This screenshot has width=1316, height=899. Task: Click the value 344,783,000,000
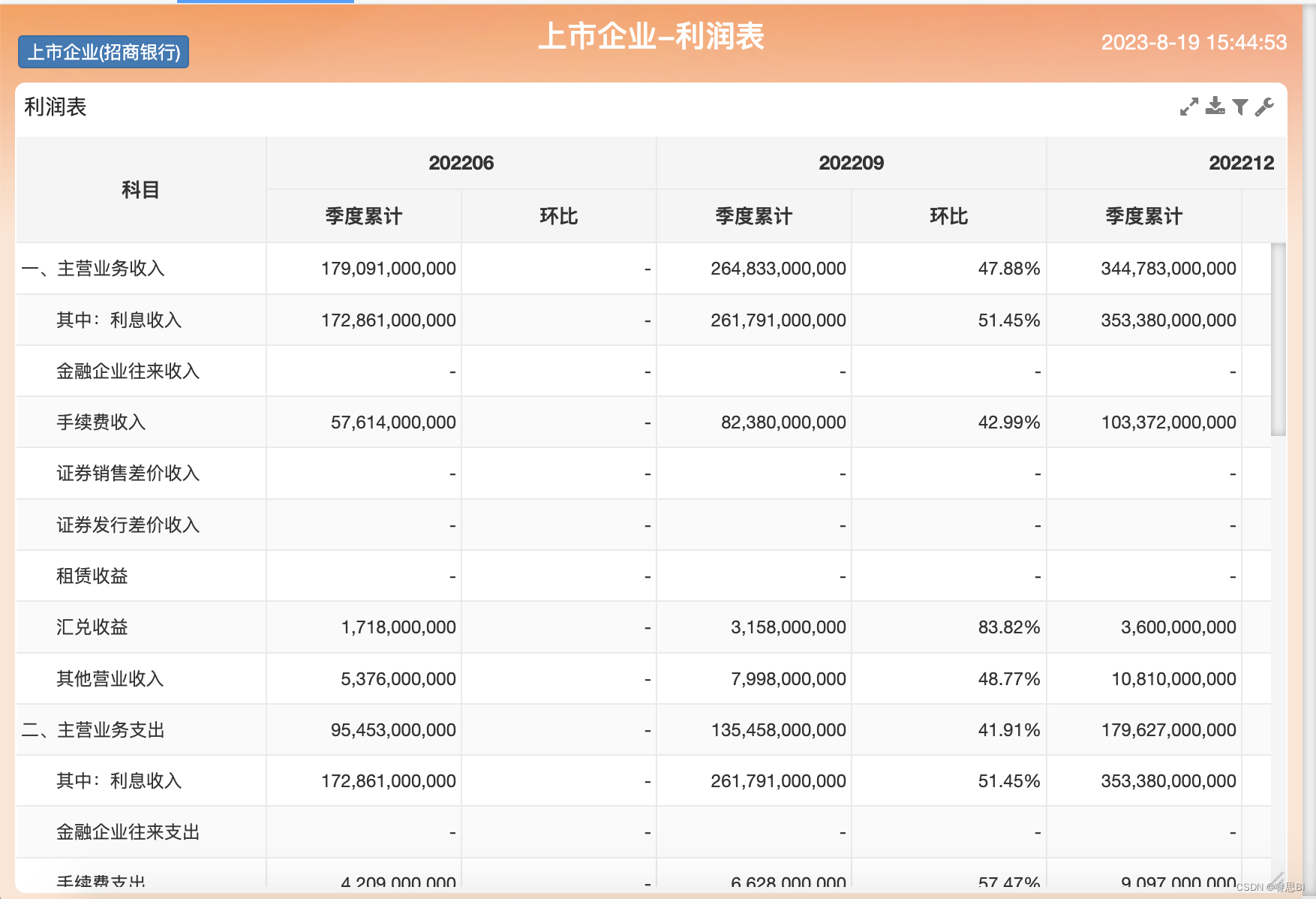1169,269
